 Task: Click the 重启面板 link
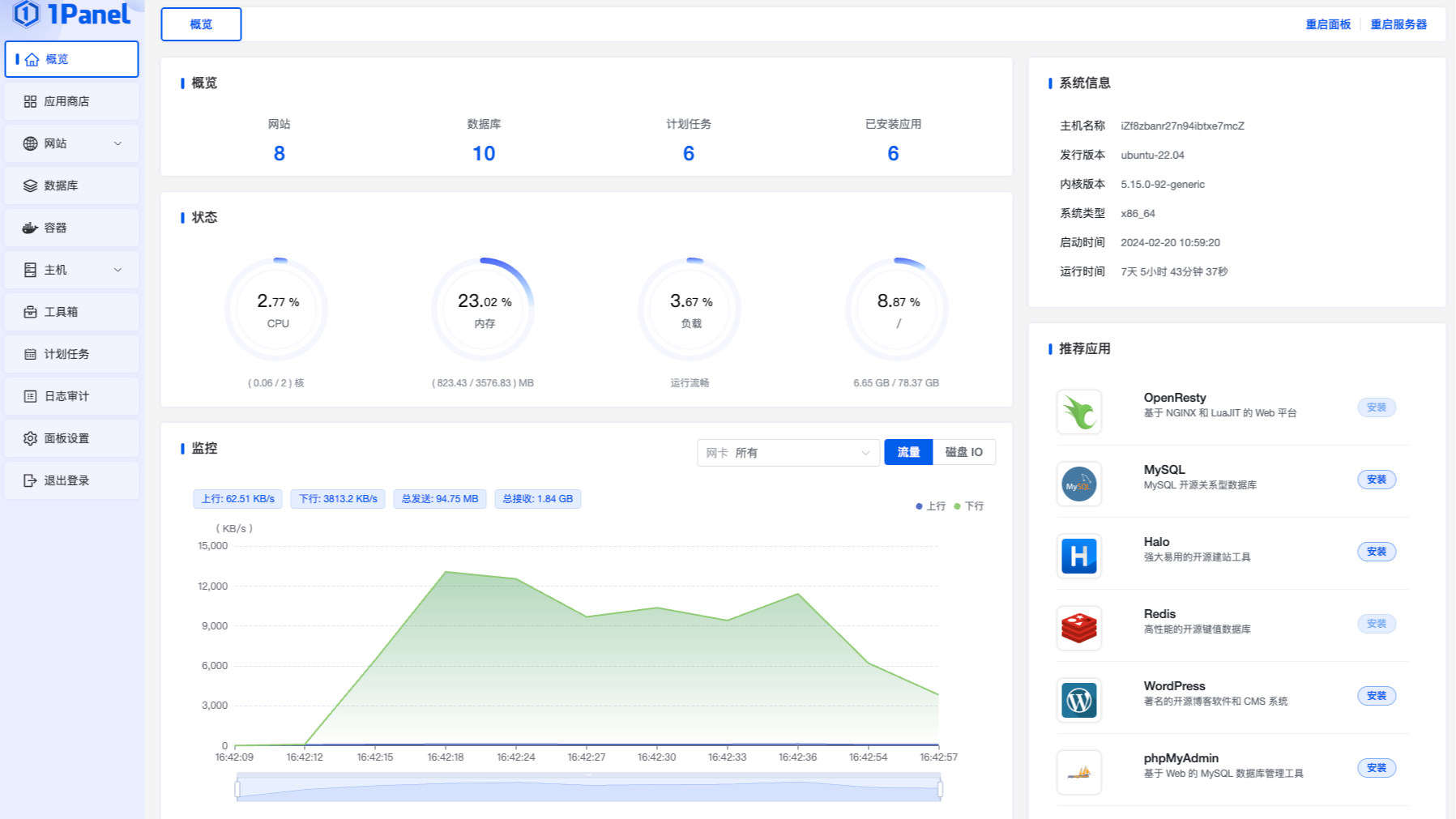point(1328,24)
